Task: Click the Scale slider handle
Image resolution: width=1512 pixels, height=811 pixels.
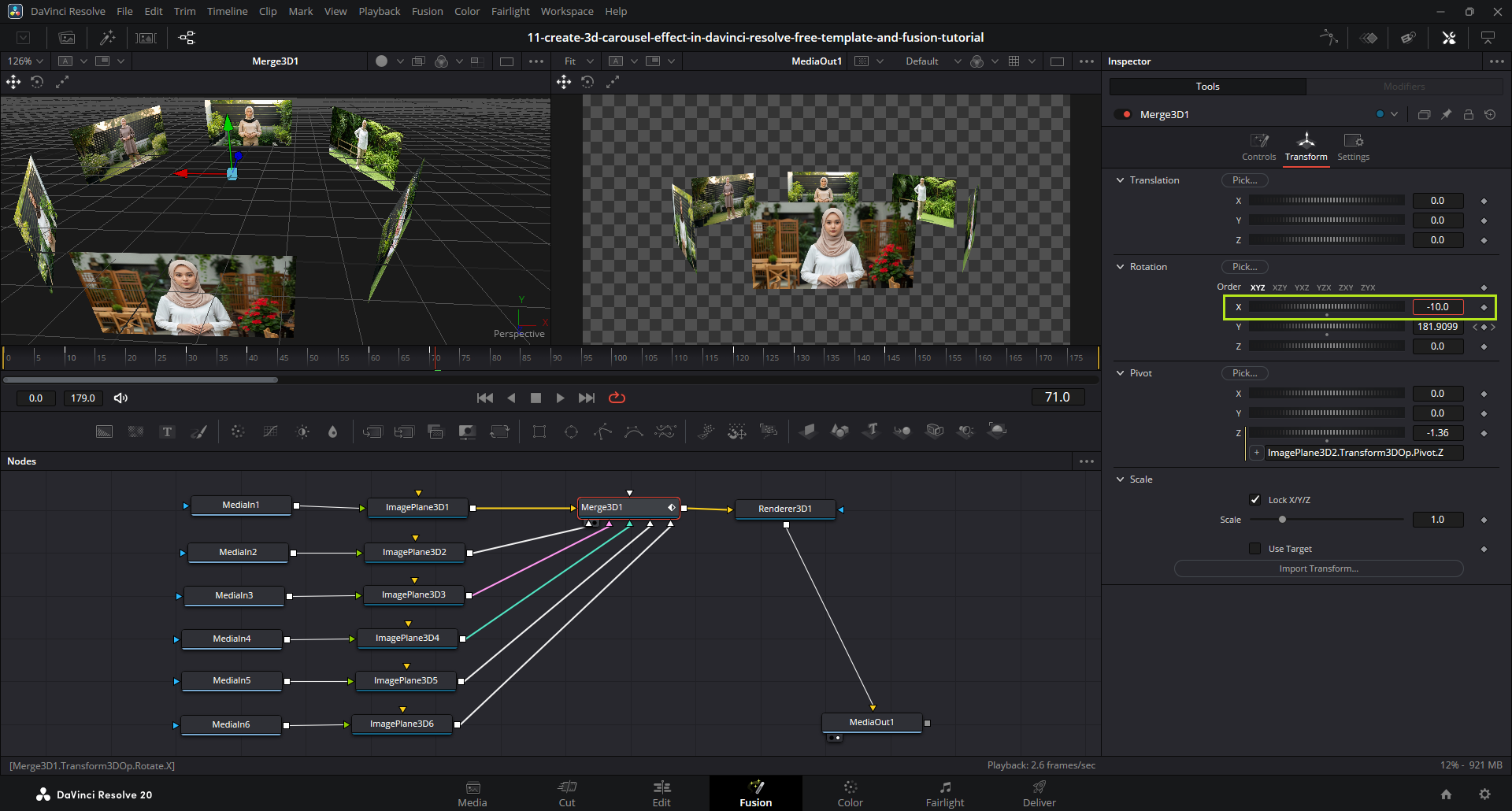Action: click(1282, 520)
